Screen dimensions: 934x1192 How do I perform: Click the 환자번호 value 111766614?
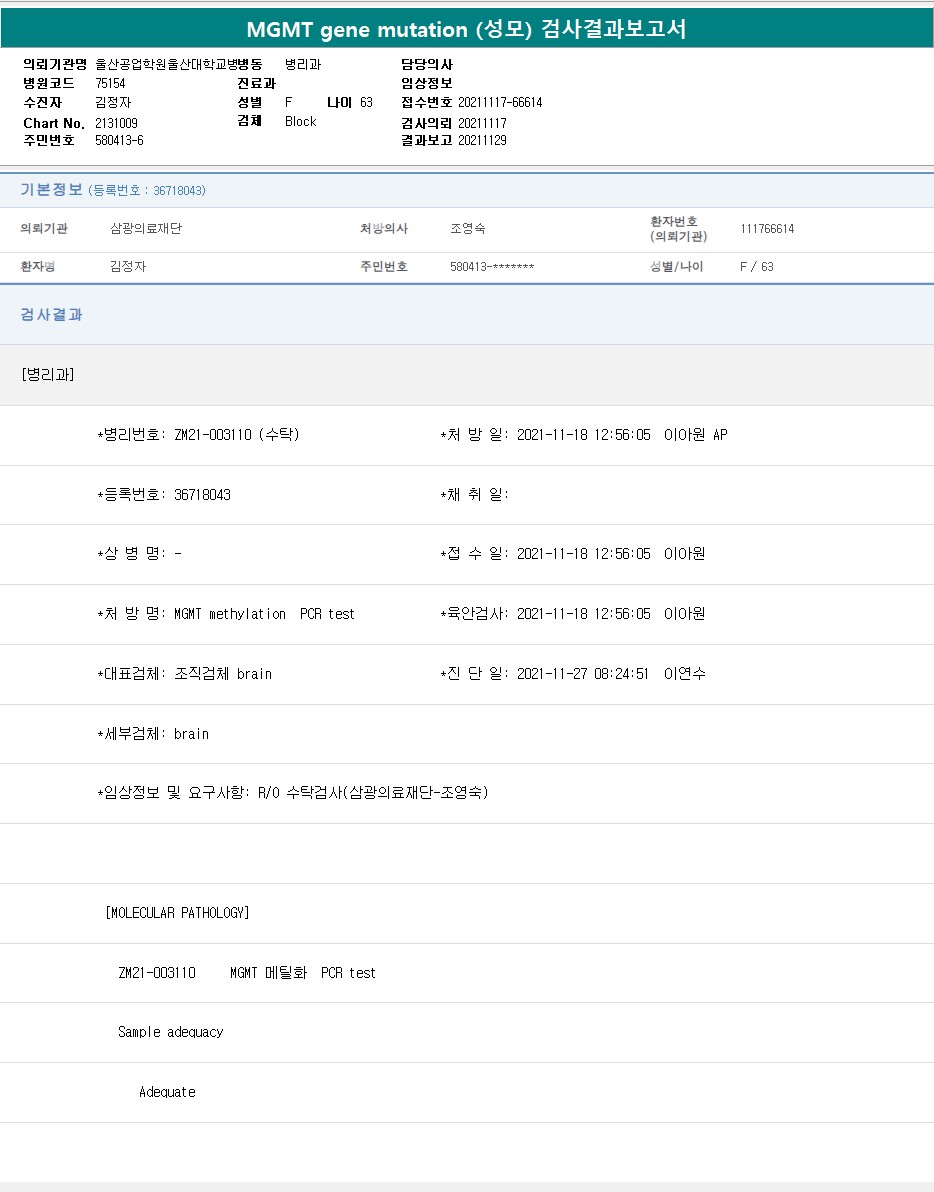[767, 229]
